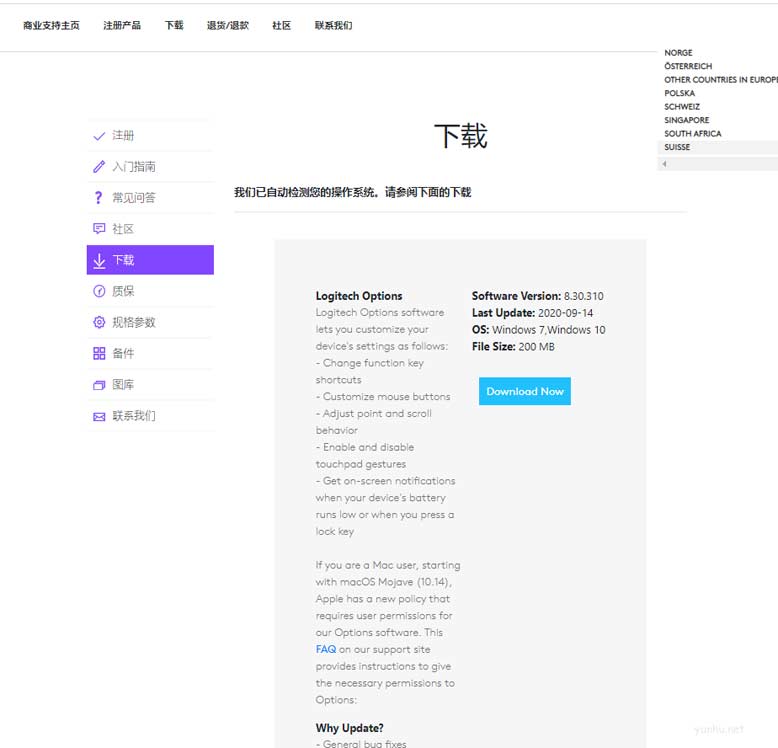
Task: Click the Download Now button
Action: tap(524, 391)
